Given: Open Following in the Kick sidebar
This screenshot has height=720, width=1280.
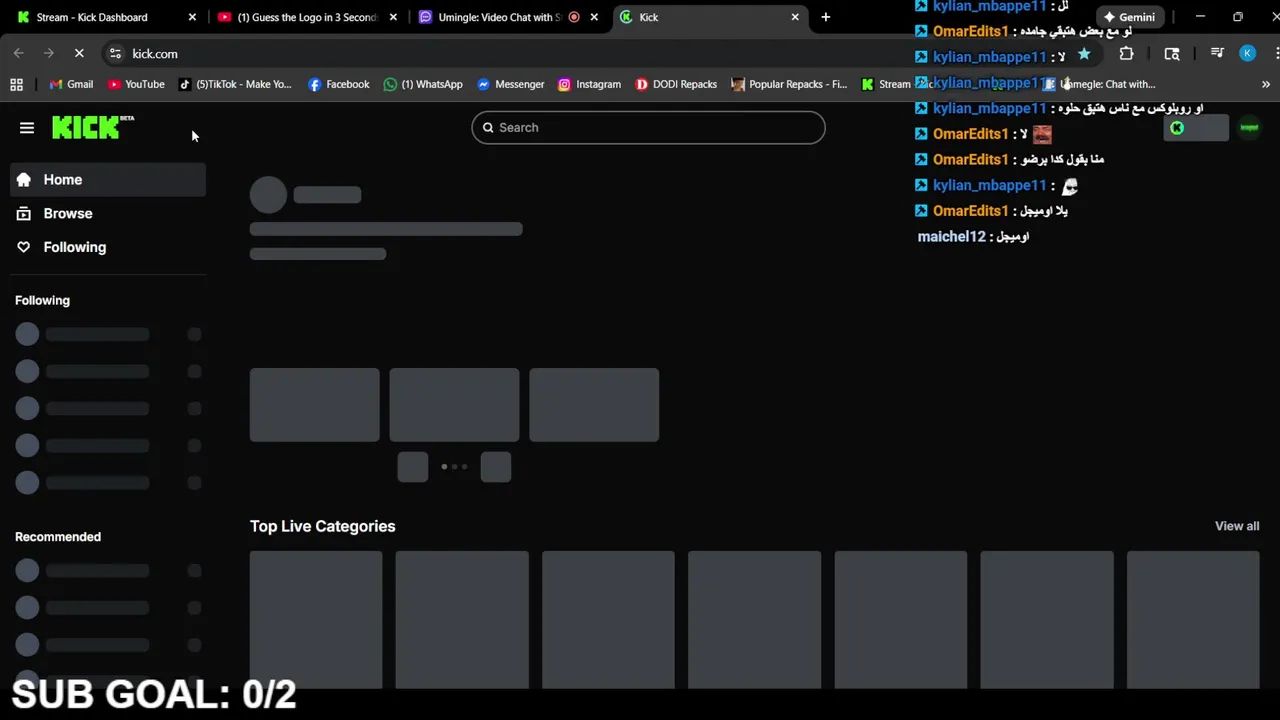Looking at the screenshot, I should click(108, 247).
